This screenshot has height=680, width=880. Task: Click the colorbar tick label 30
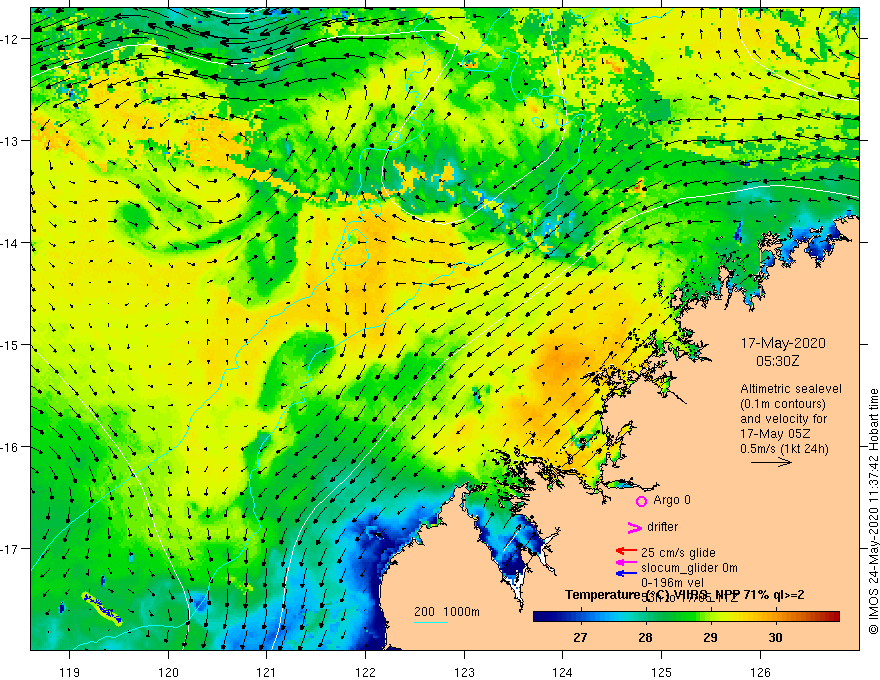click(x=776, y=637)
